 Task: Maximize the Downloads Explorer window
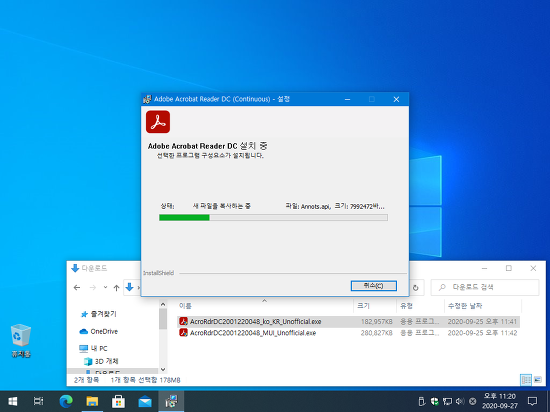[509, 269]
